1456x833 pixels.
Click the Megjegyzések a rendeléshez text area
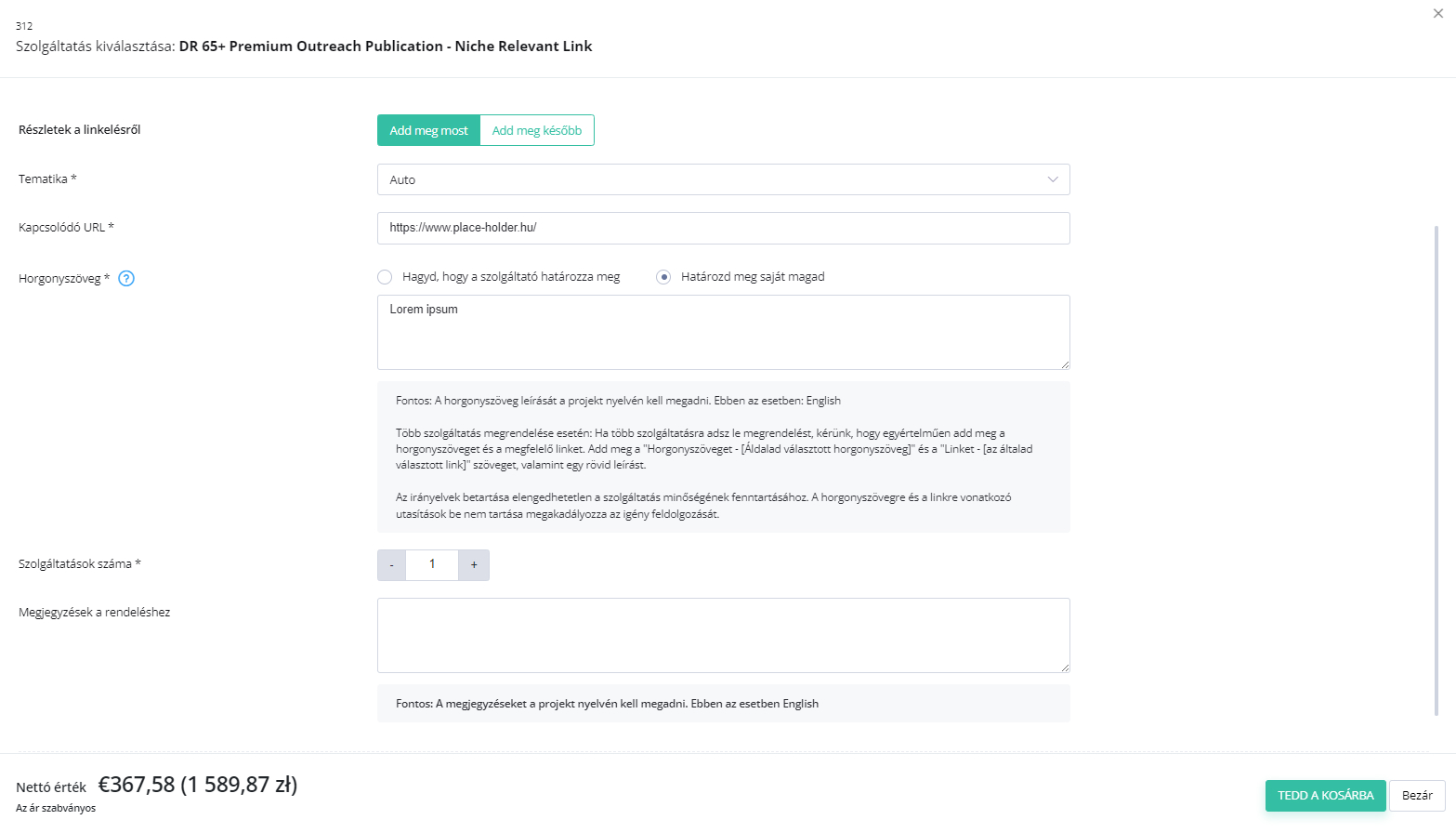click(723, 635)
